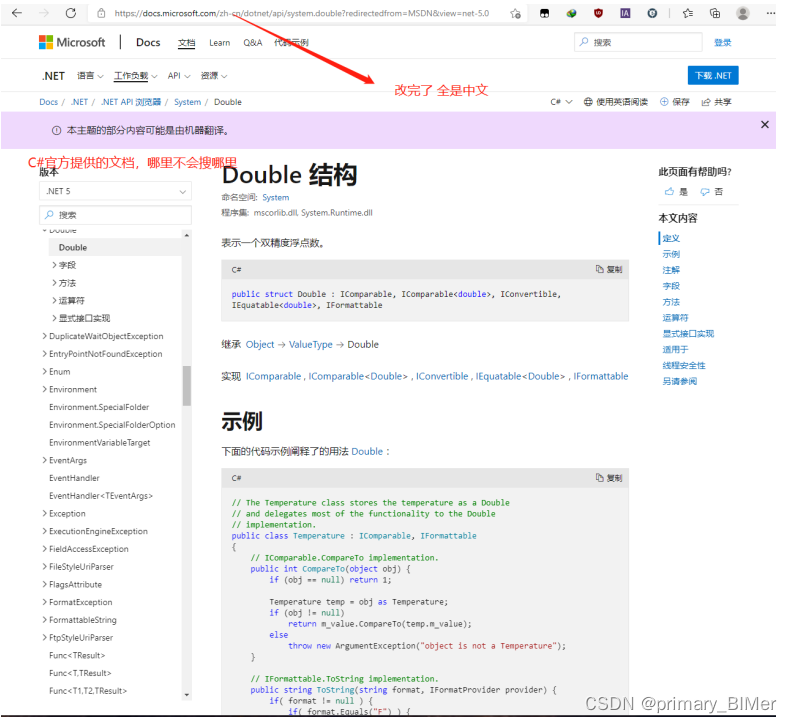Open the IConvertible interface link

[x=442, y=376]
